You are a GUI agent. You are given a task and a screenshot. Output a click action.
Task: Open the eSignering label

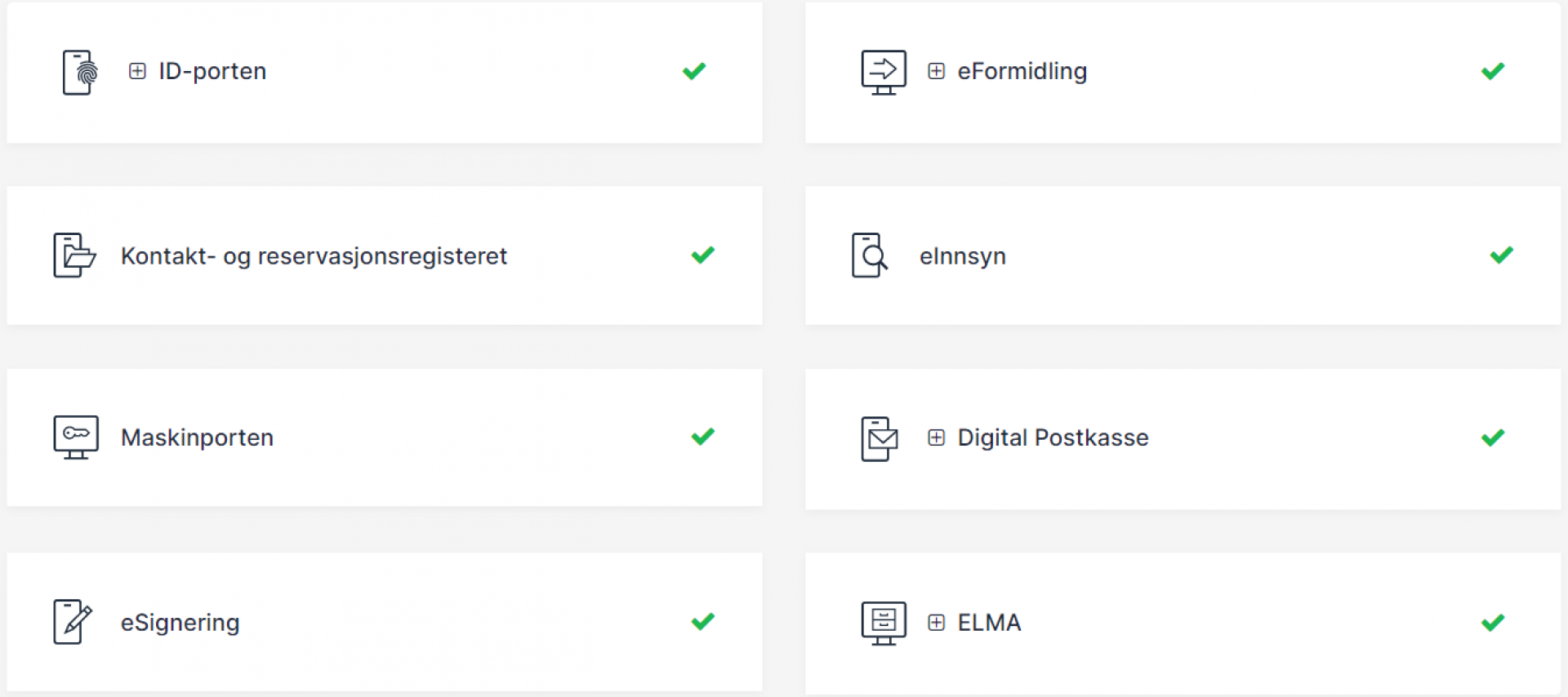tap(180, 623)
